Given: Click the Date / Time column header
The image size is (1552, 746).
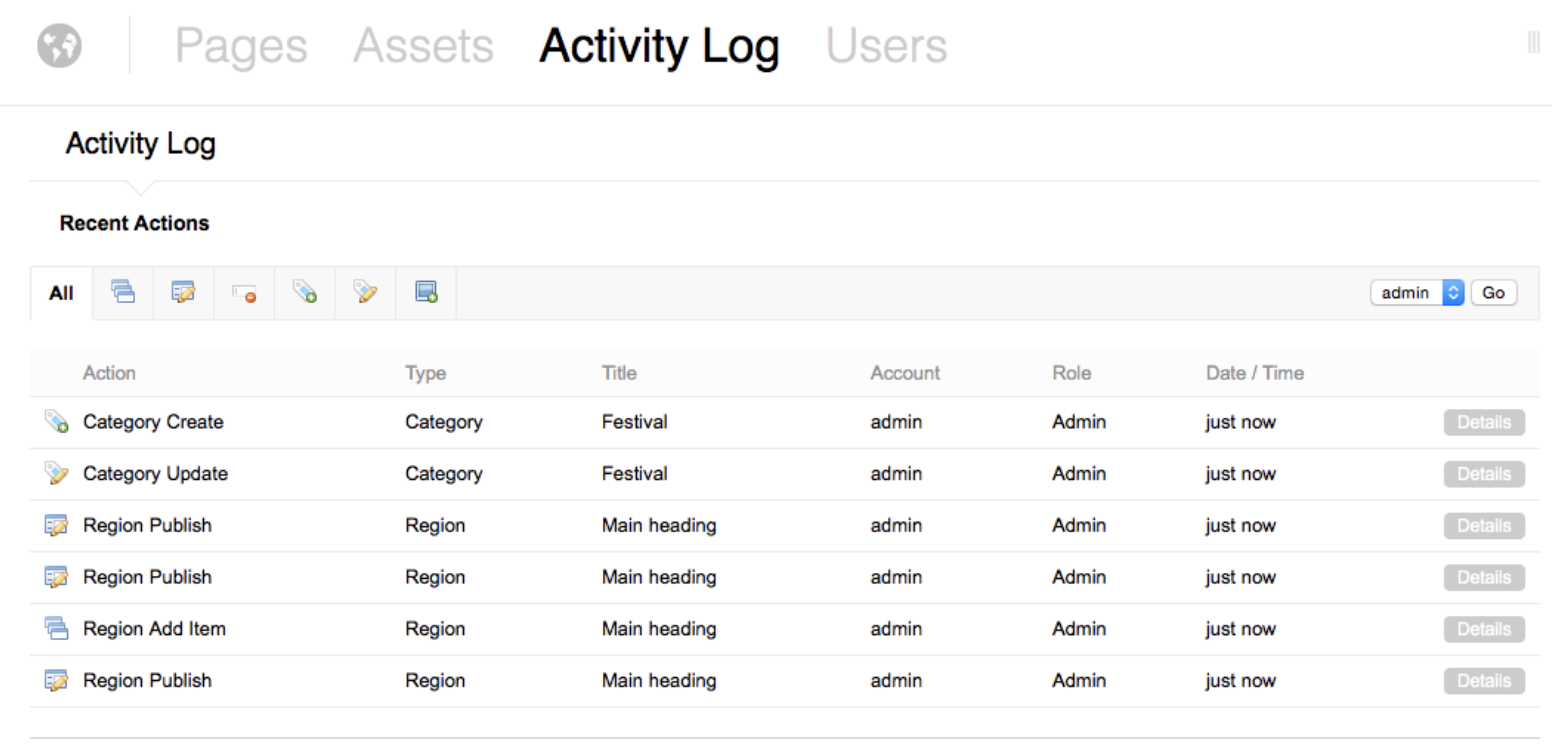Looking at the screenshot, I should (1255, 373).
